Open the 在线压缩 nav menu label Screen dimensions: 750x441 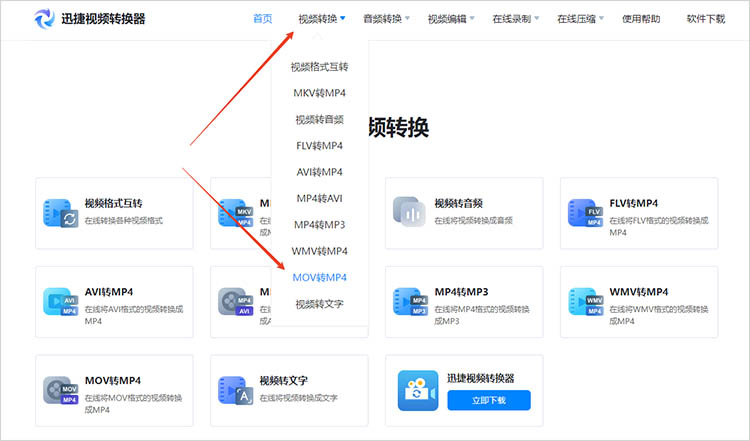pyautogui.click(x=576, y=19)
